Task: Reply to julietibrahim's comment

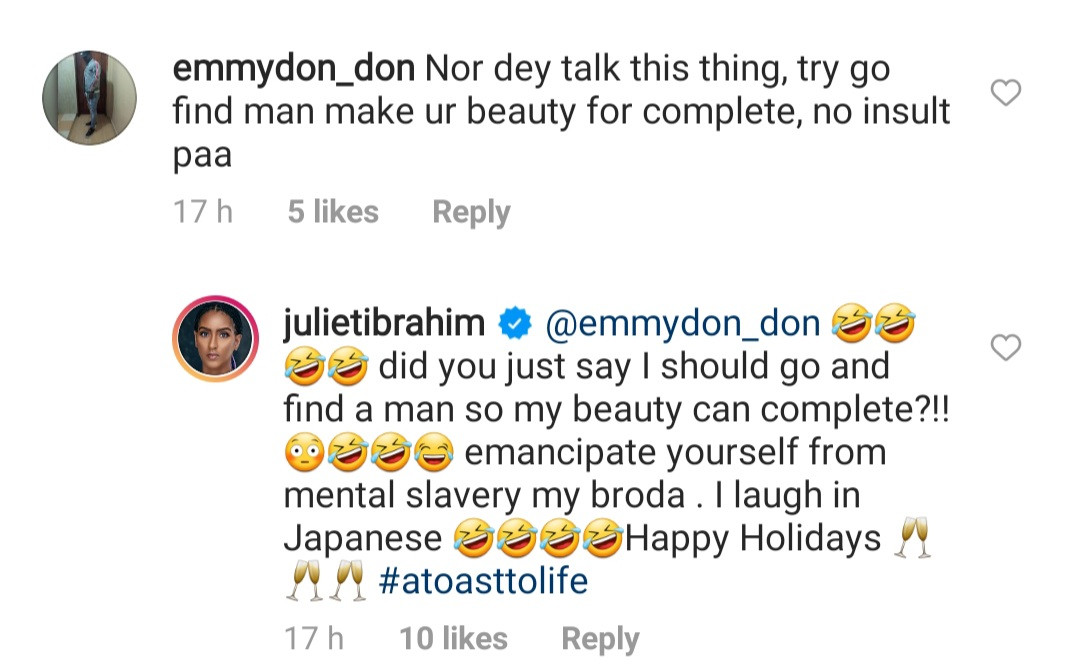Action: (x=600, y=638)
